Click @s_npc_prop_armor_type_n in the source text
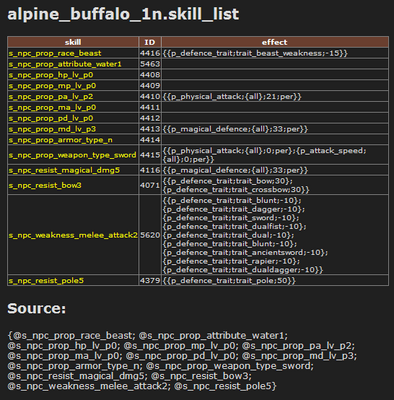The width and height of the screenshot is (394, 400). (74, 366)
